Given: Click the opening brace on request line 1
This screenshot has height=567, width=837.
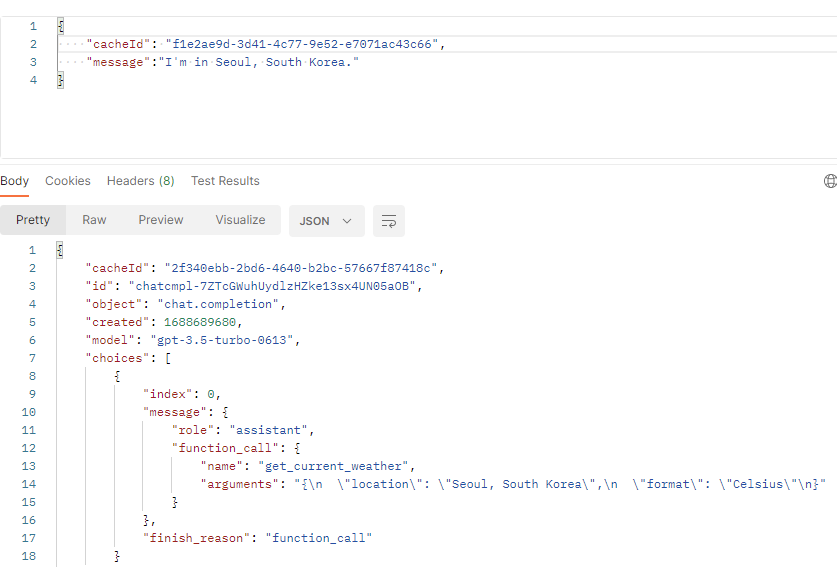Looking at the screenshot, I should pos(61,26).
